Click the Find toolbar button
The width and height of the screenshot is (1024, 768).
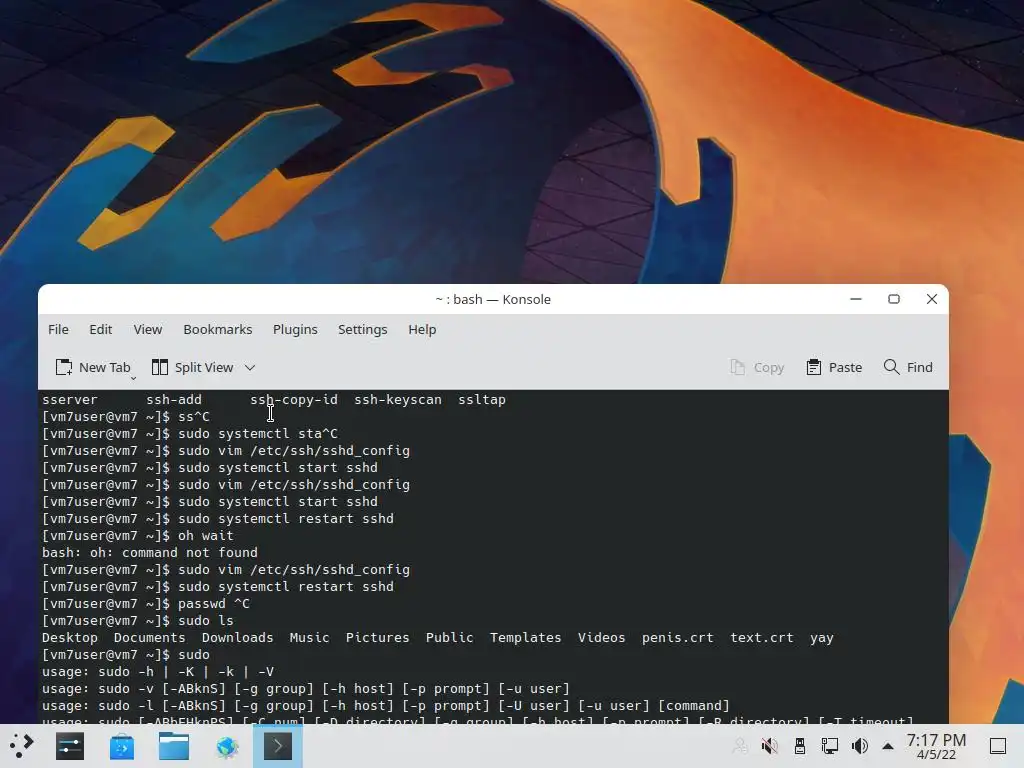pos(908,367)
